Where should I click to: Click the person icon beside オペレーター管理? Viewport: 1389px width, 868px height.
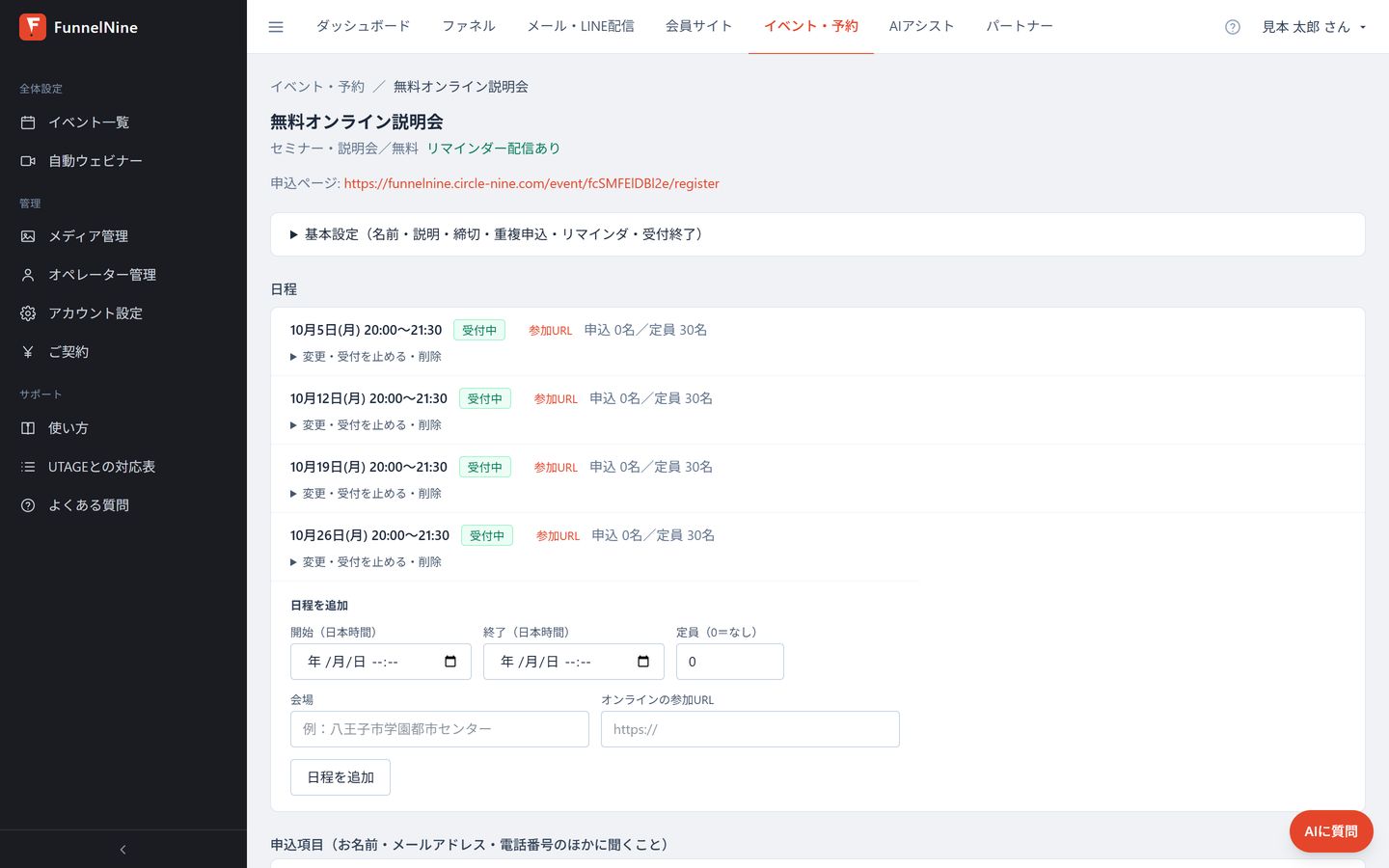click(28, 275)
